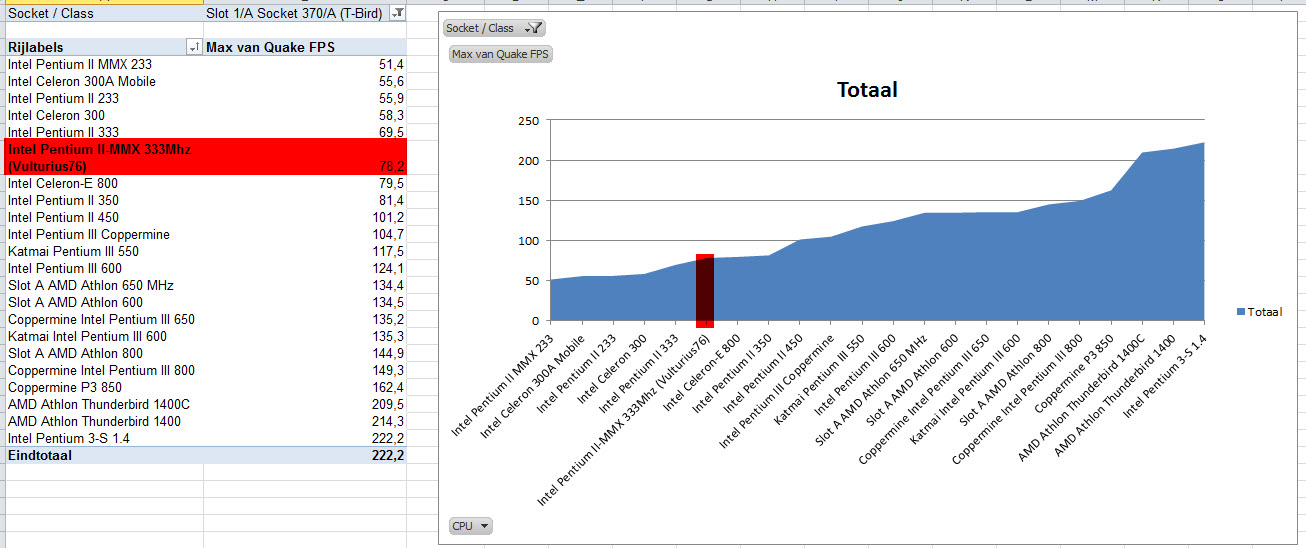Select the Intel Pentium III Coppermine row
Screen dimensions: 1306x548
[x=205, y=234]
